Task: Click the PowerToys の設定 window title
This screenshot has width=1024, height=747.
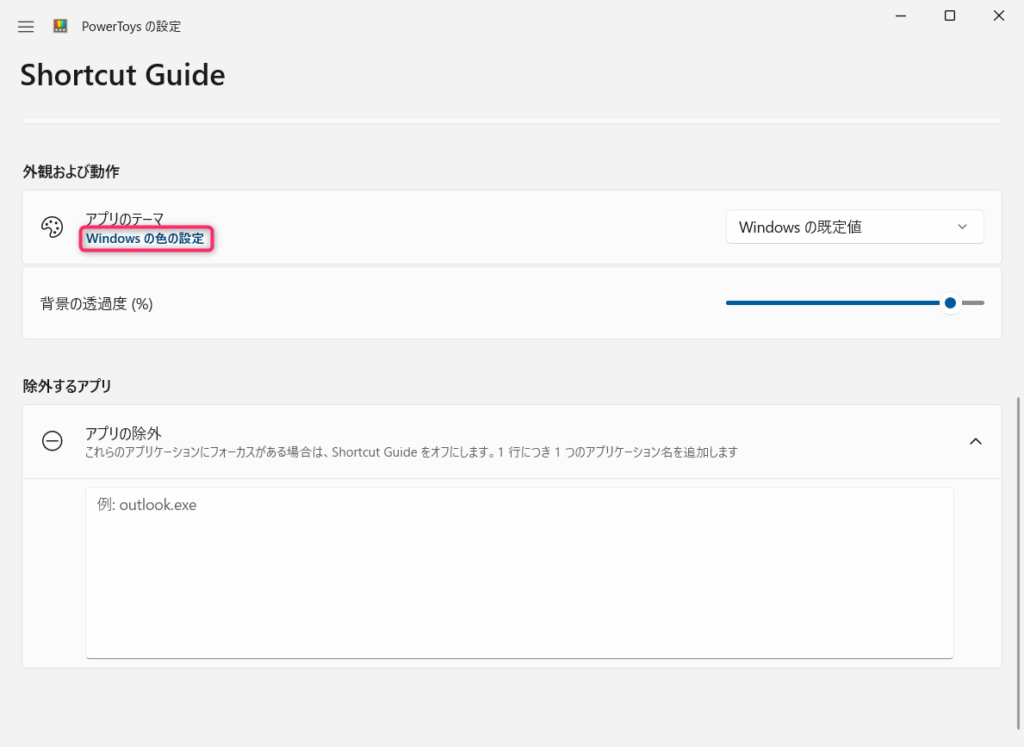Action: coord(131,27)
